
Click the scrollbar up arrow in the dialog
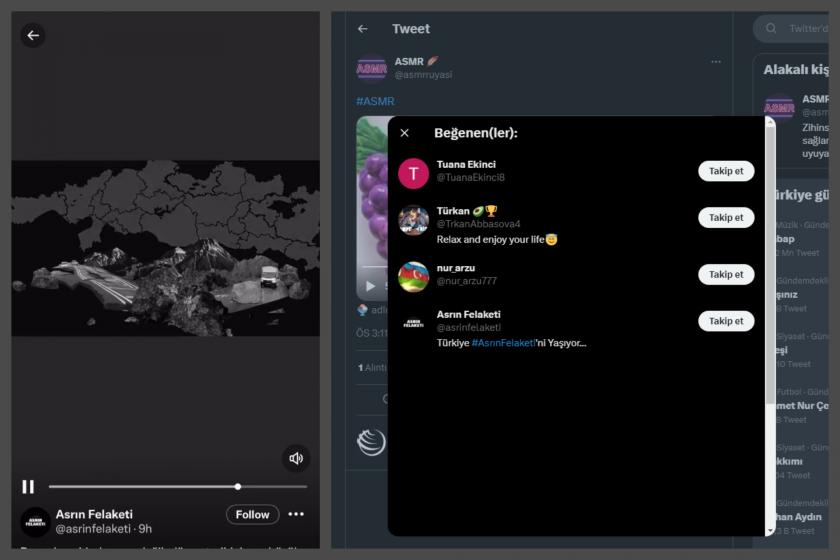(x=770, y=123)
